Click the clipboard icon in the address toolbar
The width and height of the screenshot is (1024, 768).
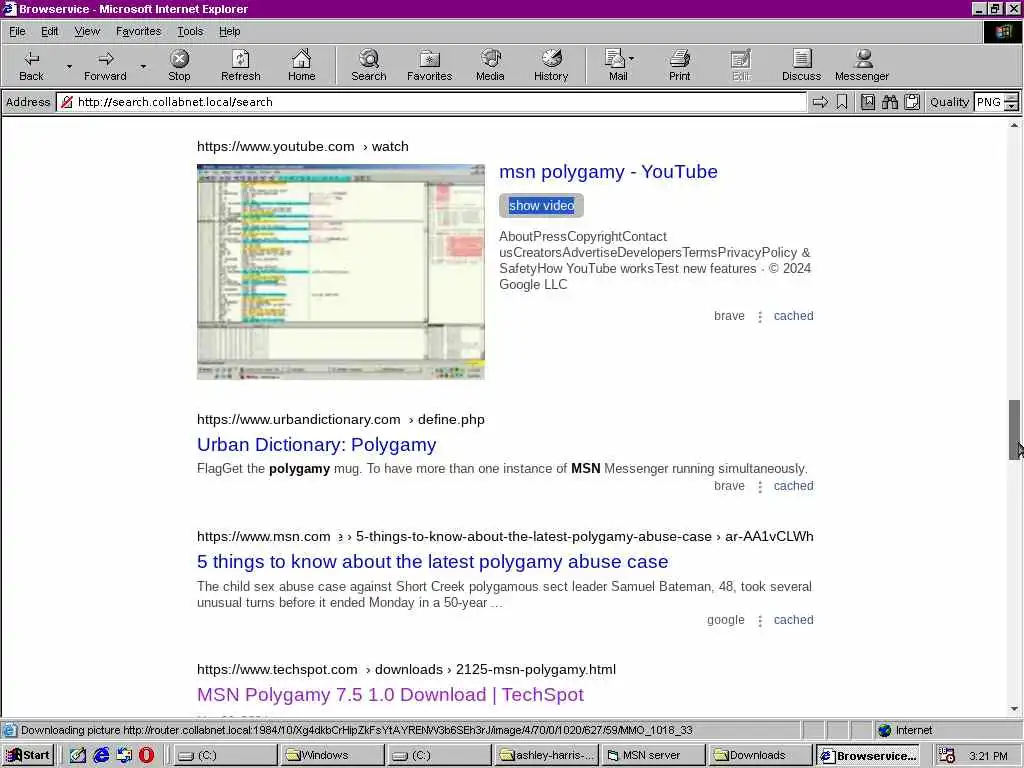click(x=912, y=102)
